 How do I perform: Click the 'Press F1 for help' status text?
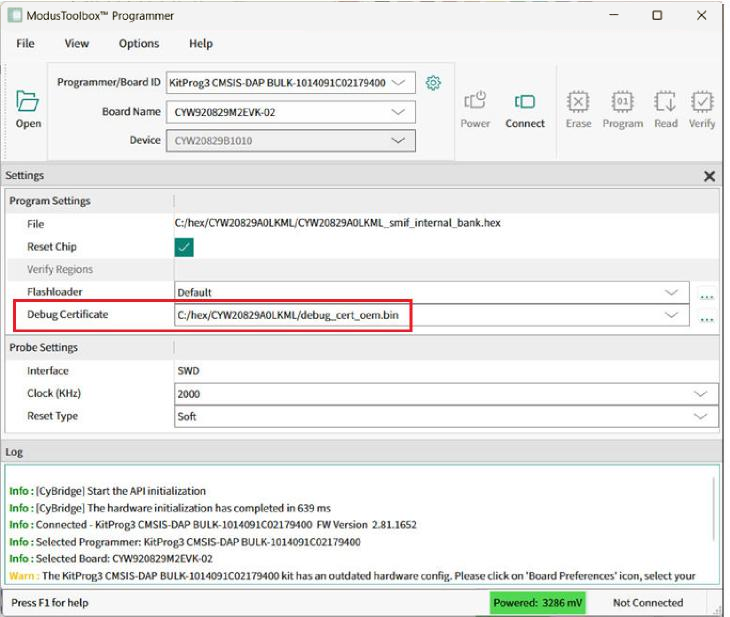click(50, 603)
